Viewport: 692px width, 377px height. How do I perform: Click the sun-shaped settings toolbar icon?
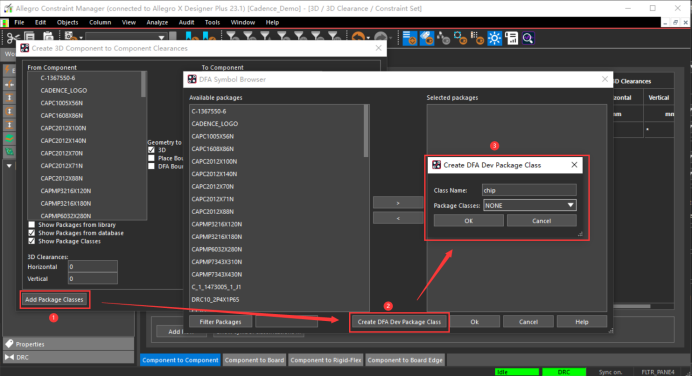pyautogui.click(x=494, y=38)
